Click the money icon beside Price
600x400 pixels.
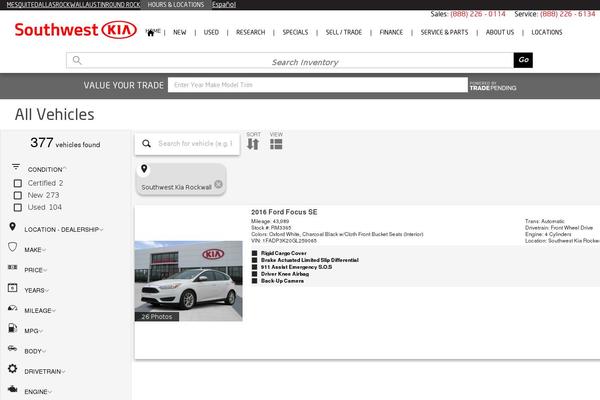coord(12,267)
